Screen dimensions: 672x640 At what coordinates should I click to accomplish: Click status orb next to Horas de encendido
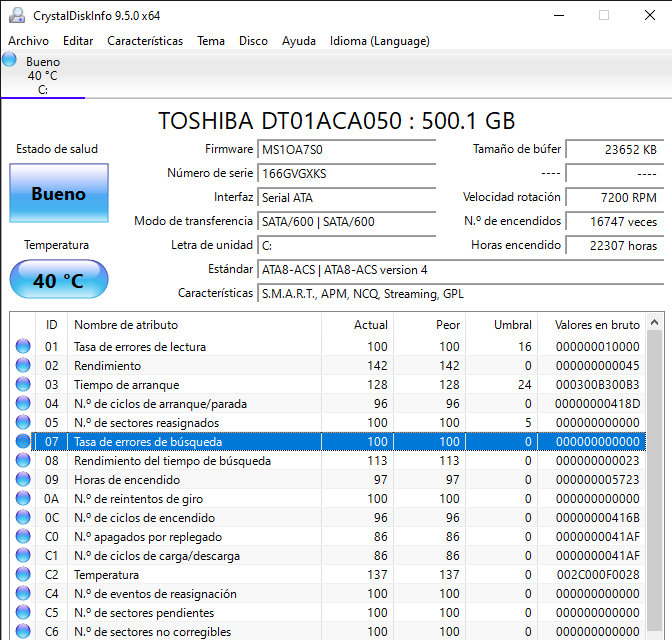[x=22, y=480]
